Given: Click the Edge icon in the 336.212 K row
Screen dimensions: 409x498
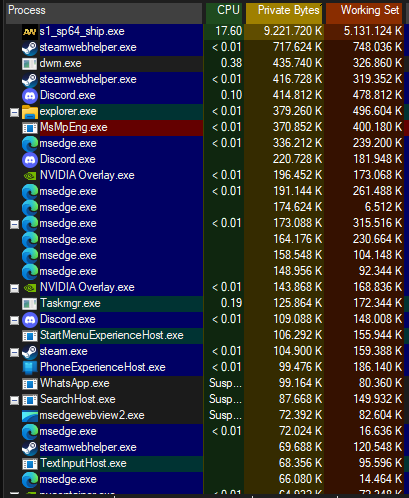Looking at the screenshot, I should (x=30, y=143).
